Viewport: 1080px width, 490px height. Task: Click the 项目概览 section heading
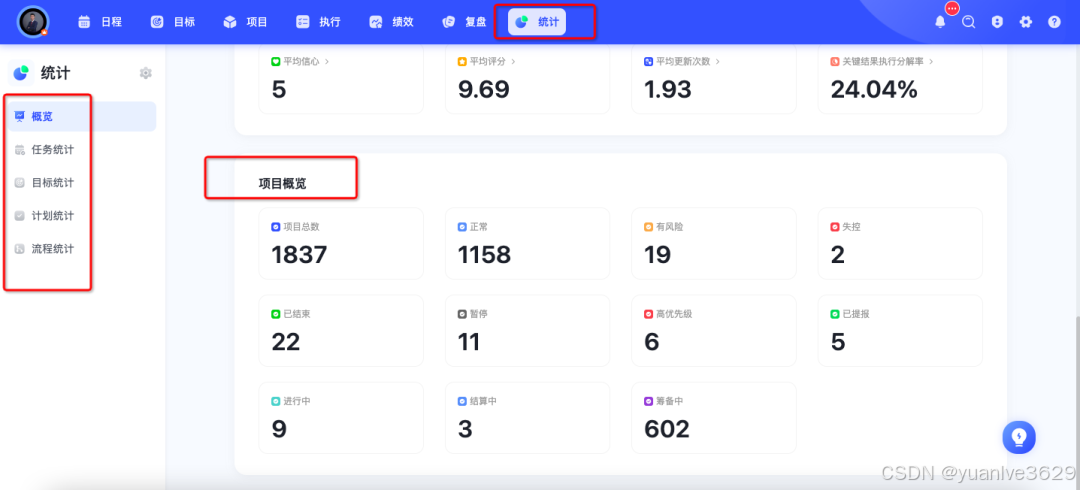(282, 183)
